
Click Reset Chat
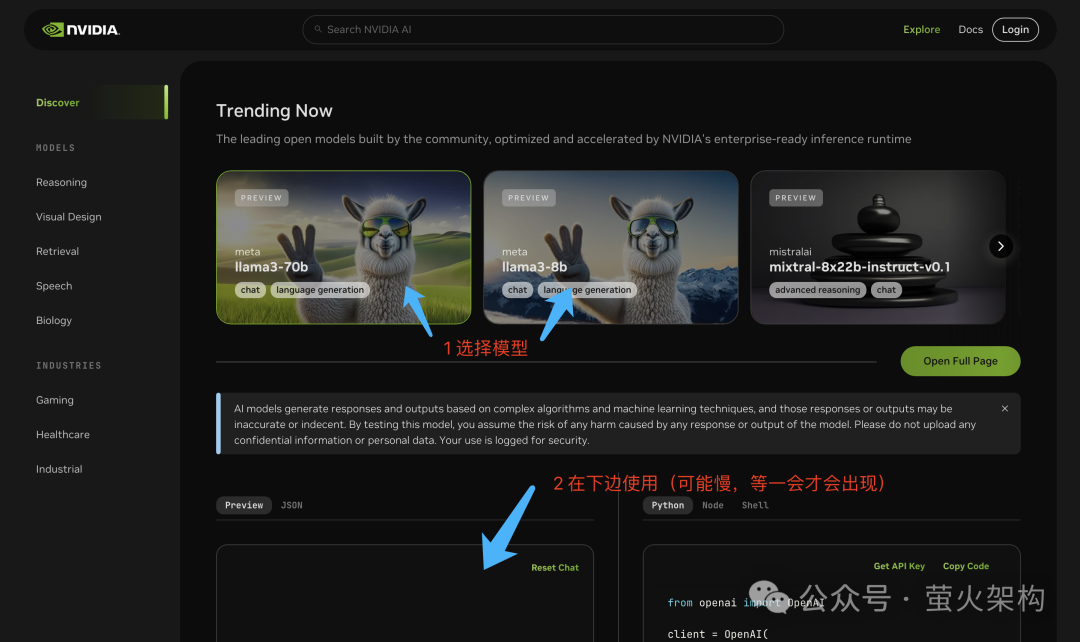click(x=555, y=568)
